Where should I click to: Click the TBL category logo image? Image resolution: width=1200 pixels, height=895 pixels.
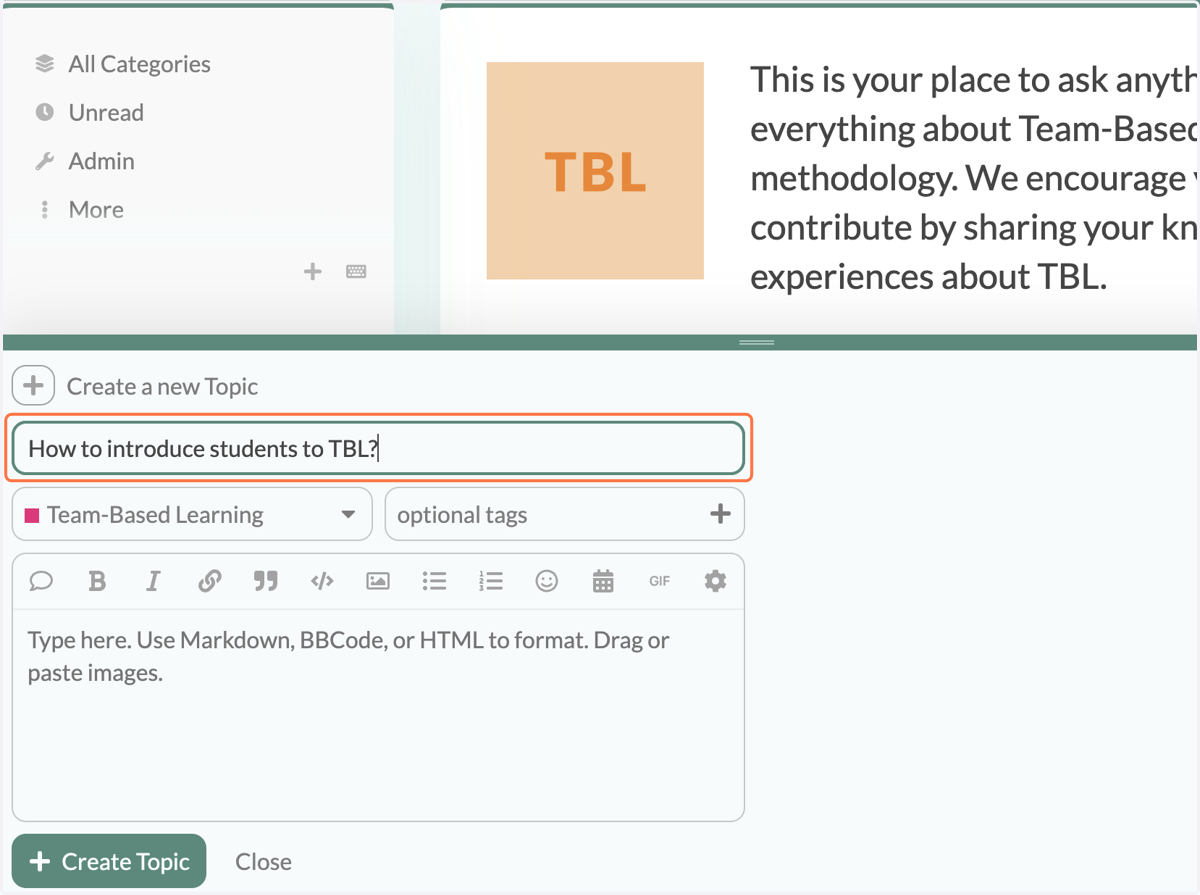(x=595, y=171)
